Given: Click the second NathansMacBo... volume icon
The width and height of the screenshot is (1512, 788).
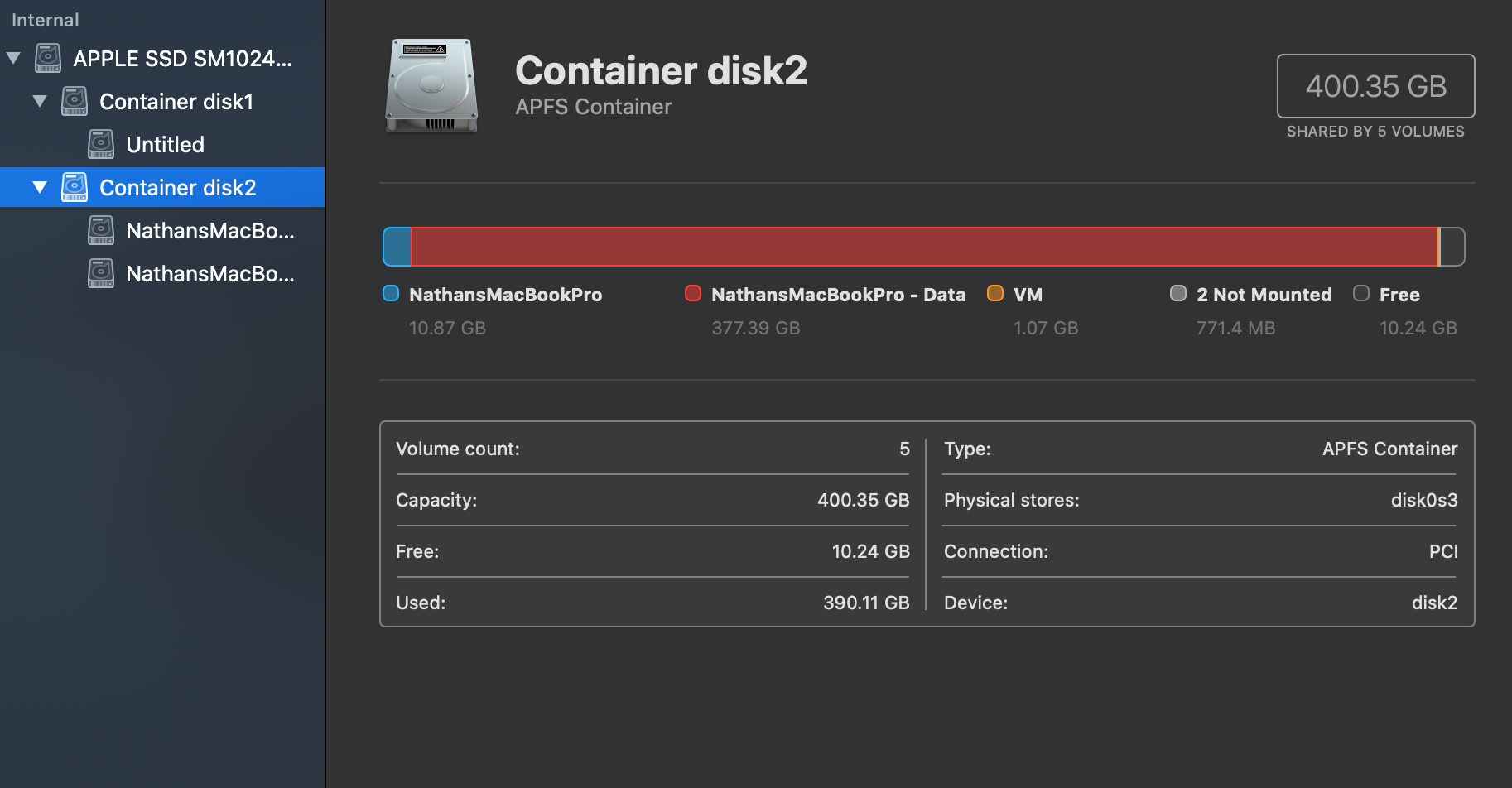Looking at the screenshot, I should point(101,274).
